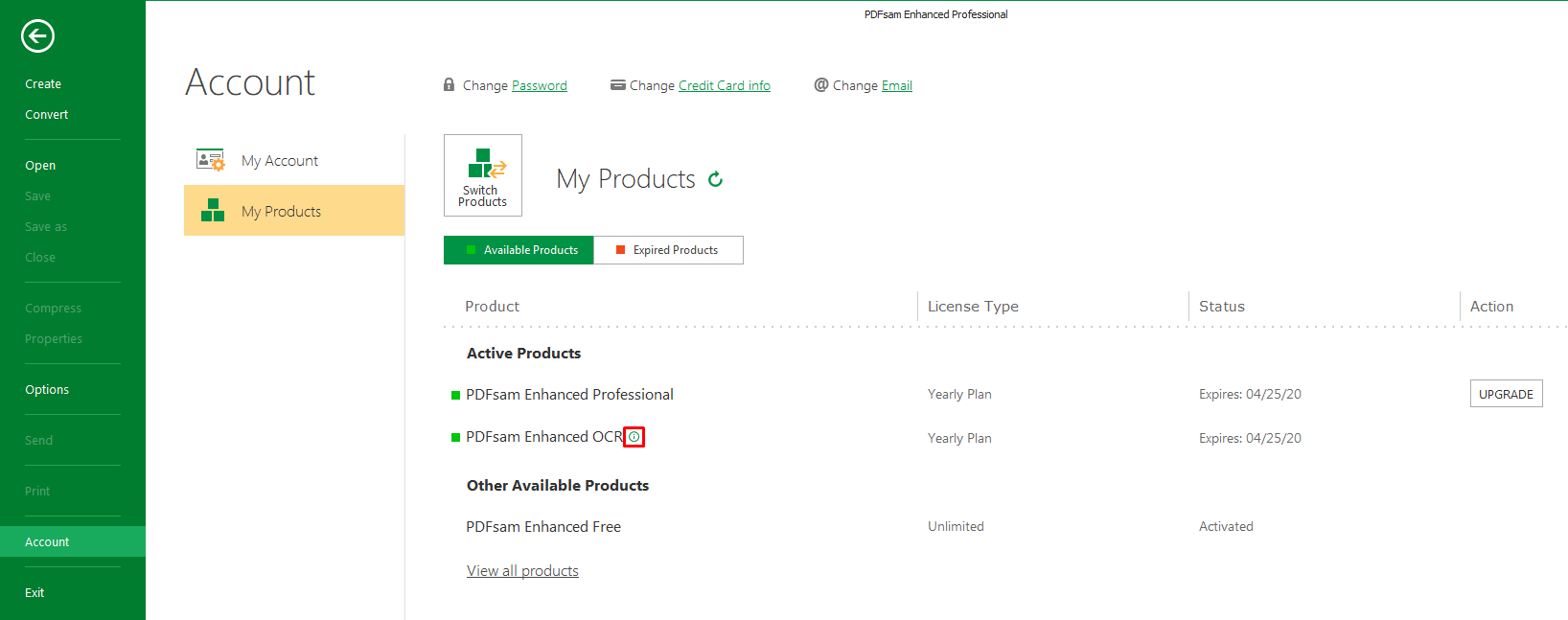Choose Compress in the green sidebar

pos(54,309)
